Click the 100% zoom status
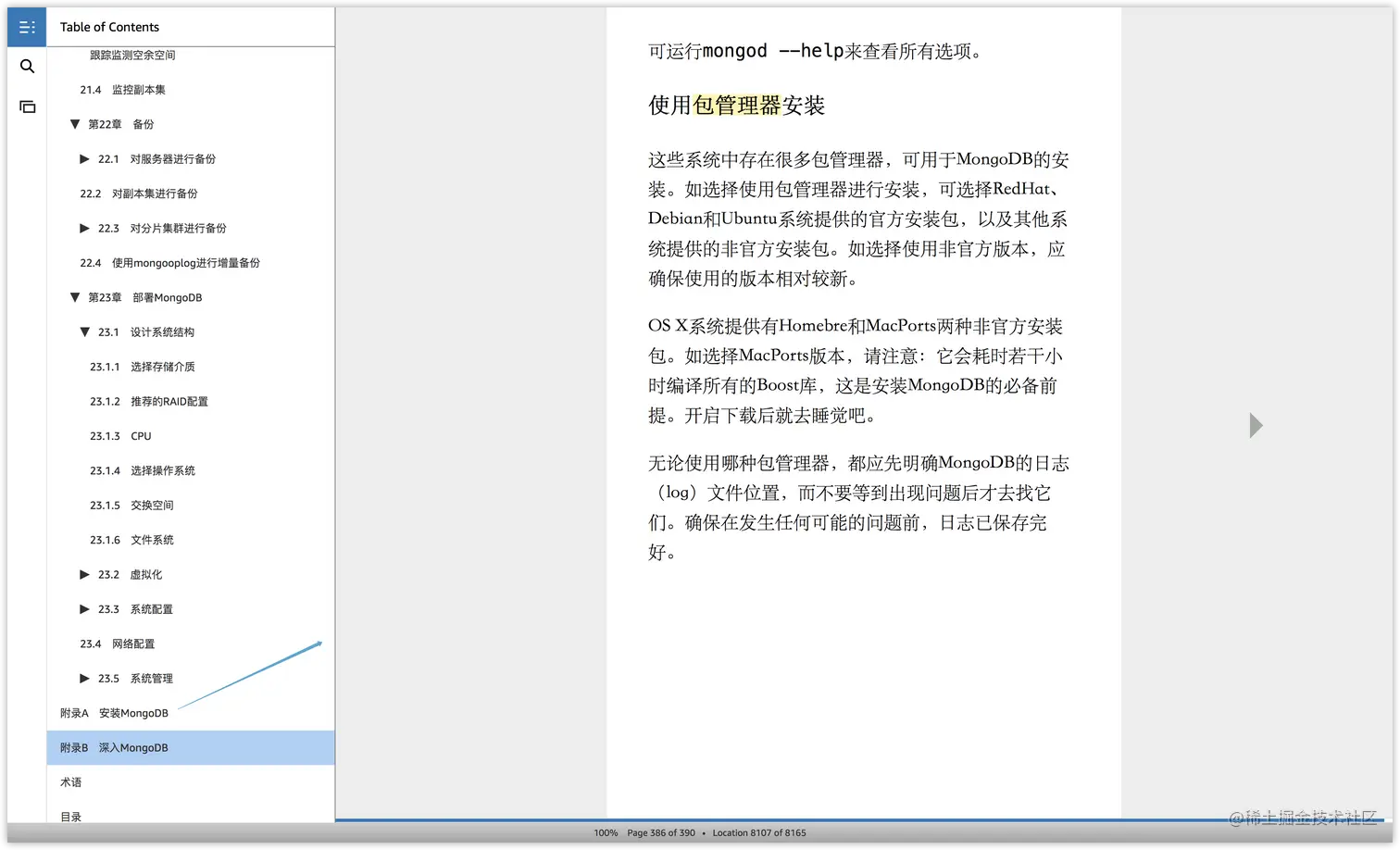 pos(606,833)
